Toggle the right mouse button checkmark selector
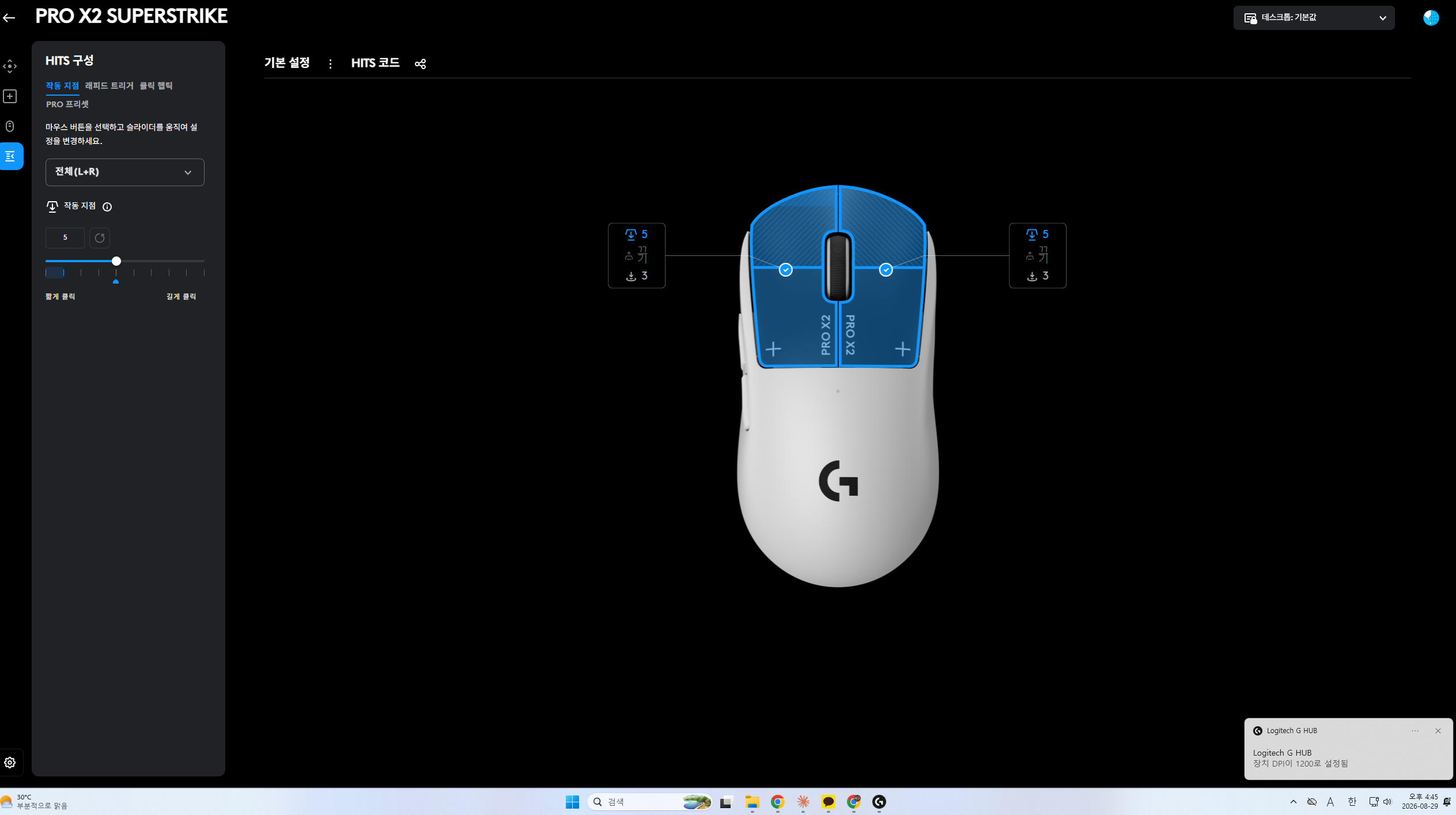The width and height of the screenshot is (1456, 815). pos(886,270)
